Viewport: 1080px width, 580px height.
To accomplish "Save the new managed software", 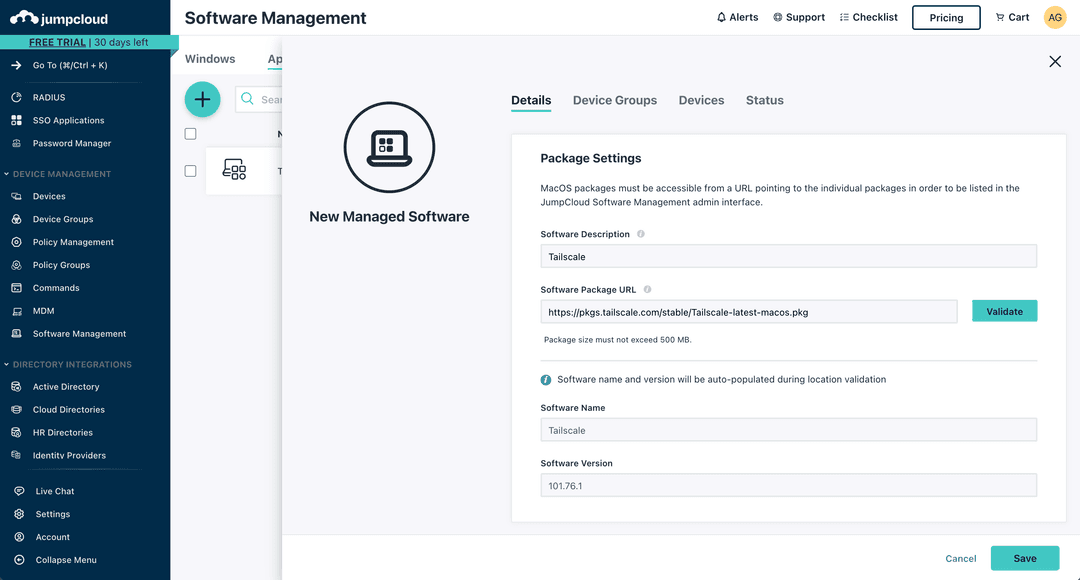I will coord(1024,558).
